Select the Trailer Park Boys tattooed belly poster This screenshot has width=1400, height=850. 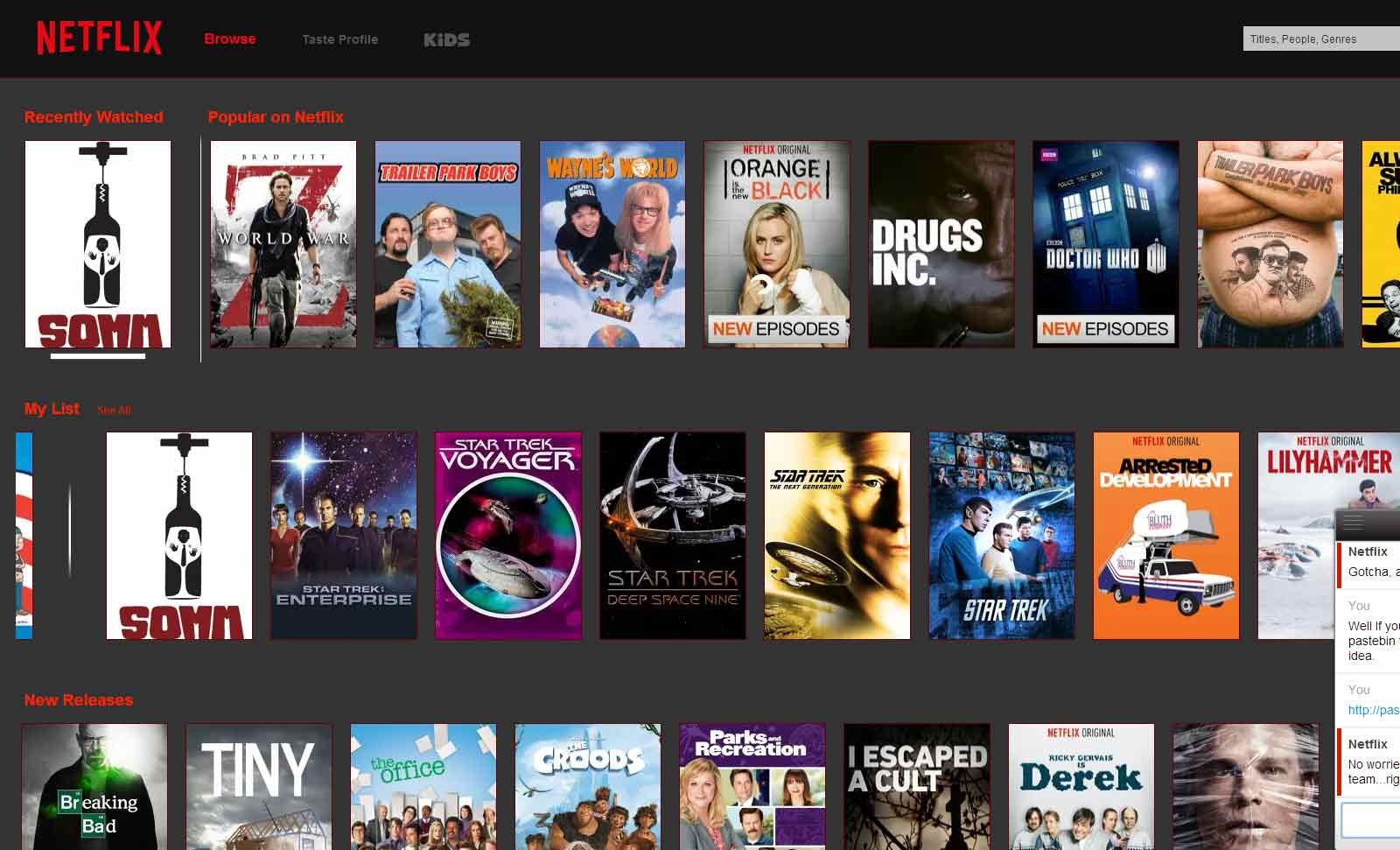click(x=1270, y=244)
